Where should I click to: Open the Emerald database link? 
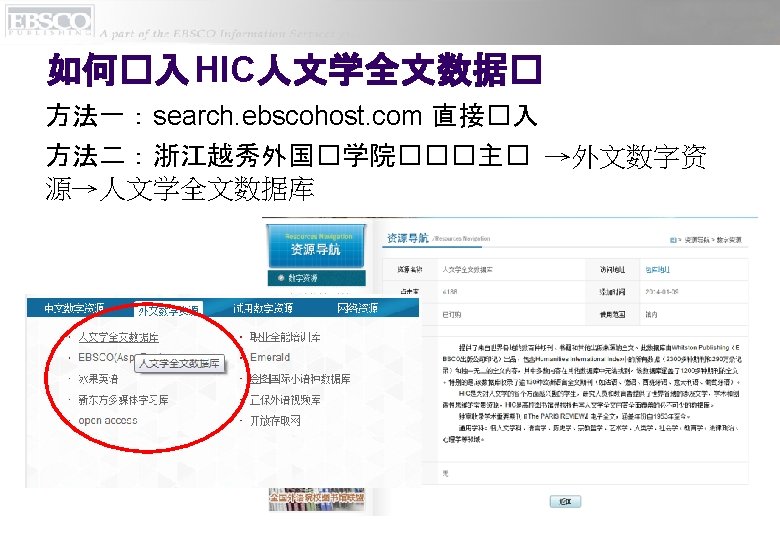(x=270, y=357)
